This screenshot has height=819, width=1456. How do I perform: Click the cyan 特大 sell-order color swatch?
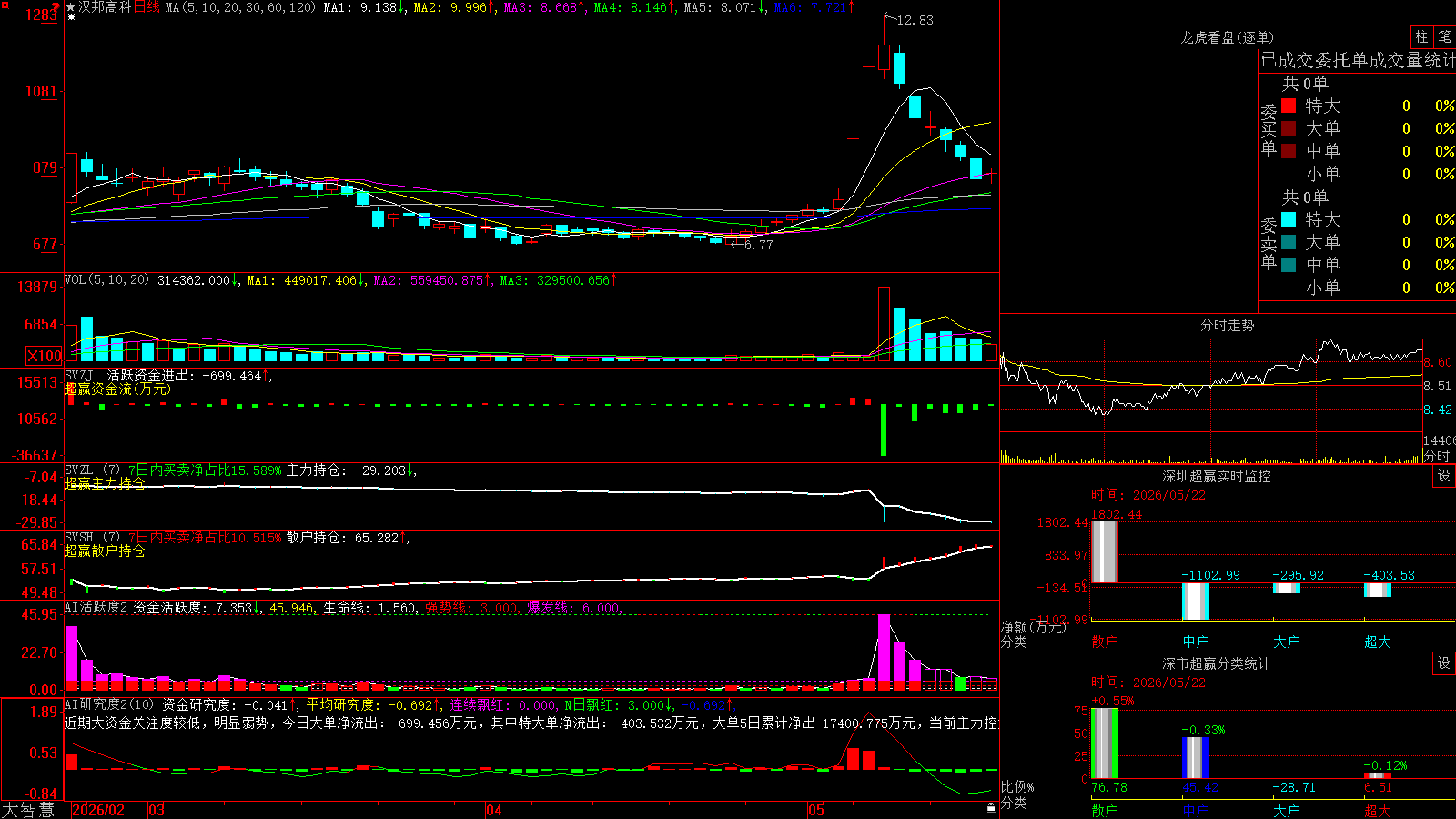[1289, 219]
